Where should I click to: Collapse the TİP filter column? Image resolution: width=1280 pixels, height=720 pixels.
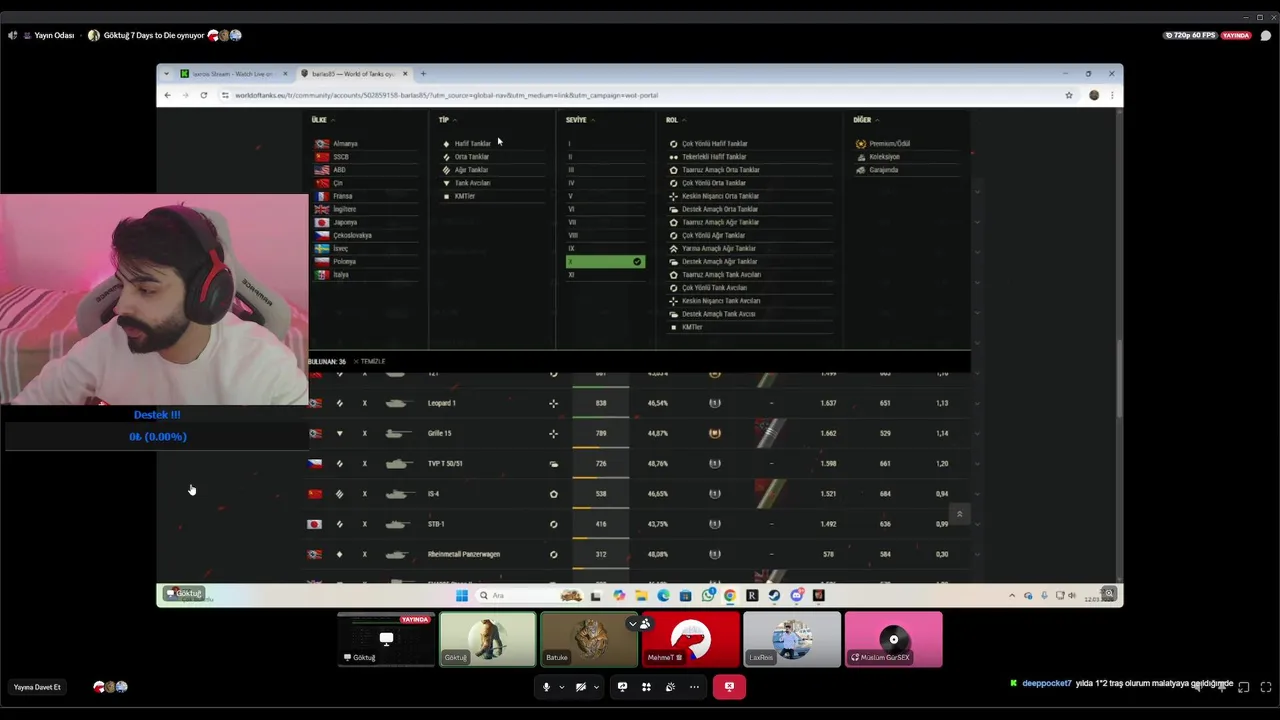pos(447,120)
